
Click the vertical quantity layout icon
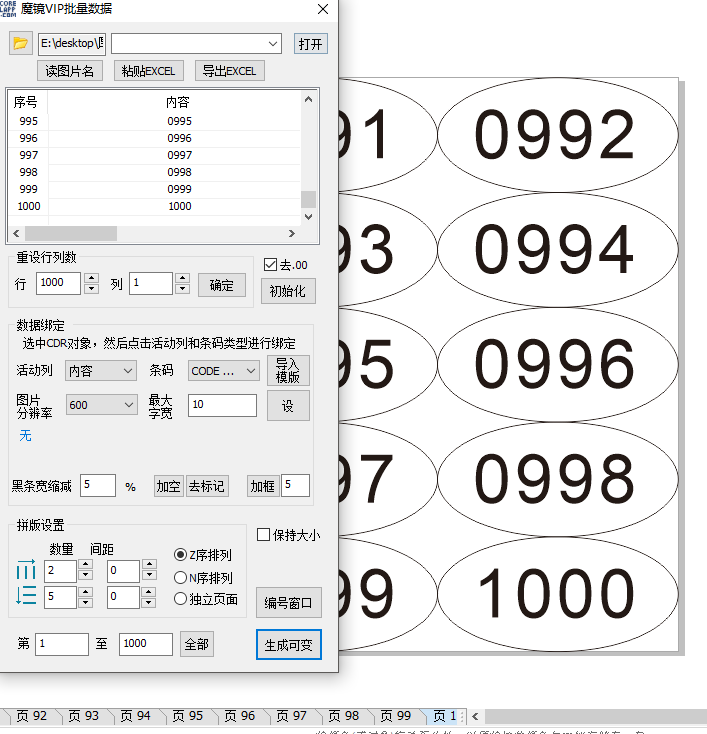tap(26, 595)
